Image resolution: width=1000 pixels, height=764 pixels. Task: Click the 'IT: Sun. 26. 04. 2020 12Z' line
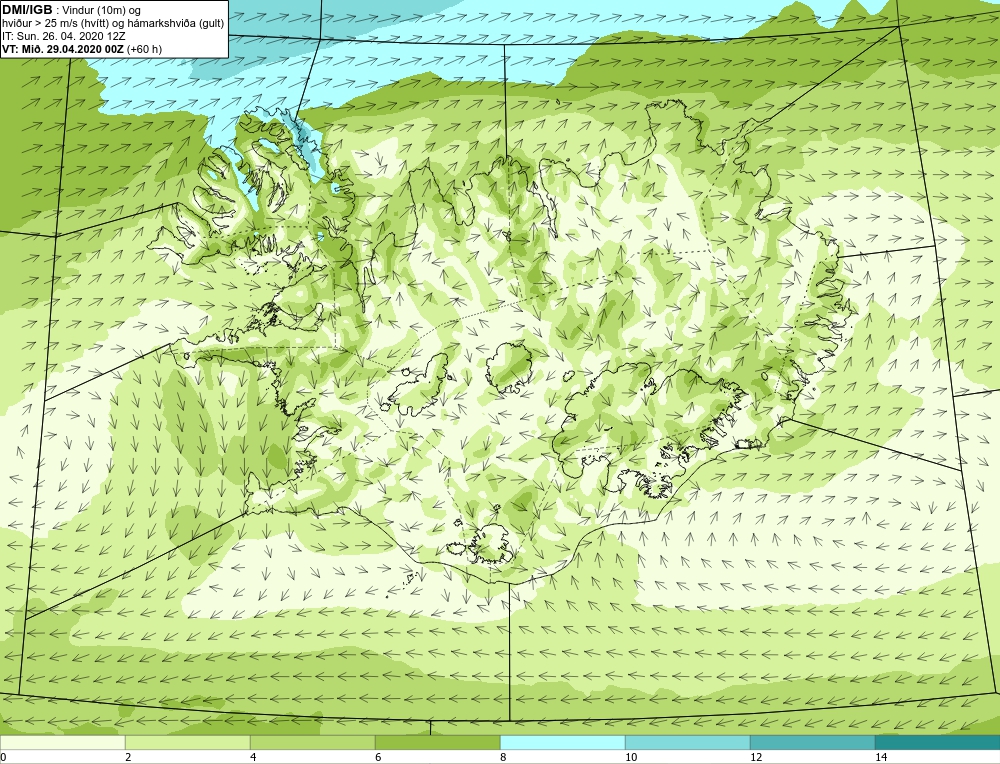(63, 36)
